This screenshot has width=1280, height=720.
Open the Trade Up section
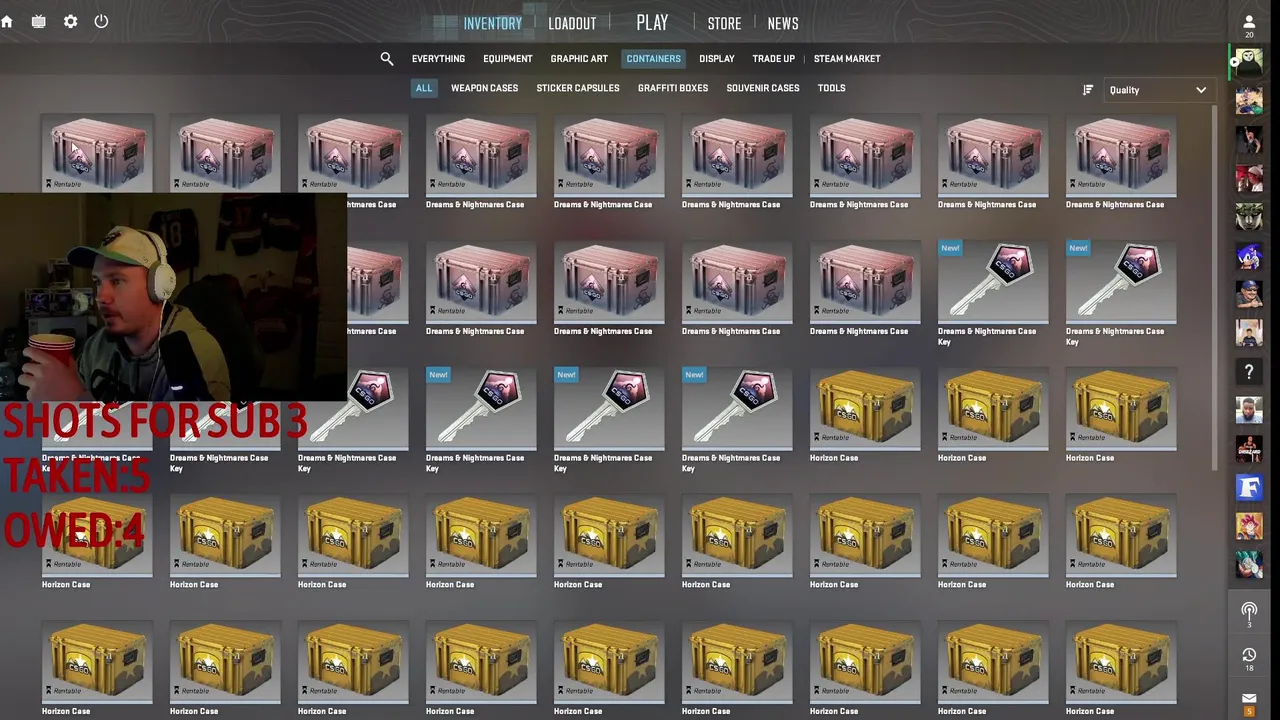tap(773, 59)
